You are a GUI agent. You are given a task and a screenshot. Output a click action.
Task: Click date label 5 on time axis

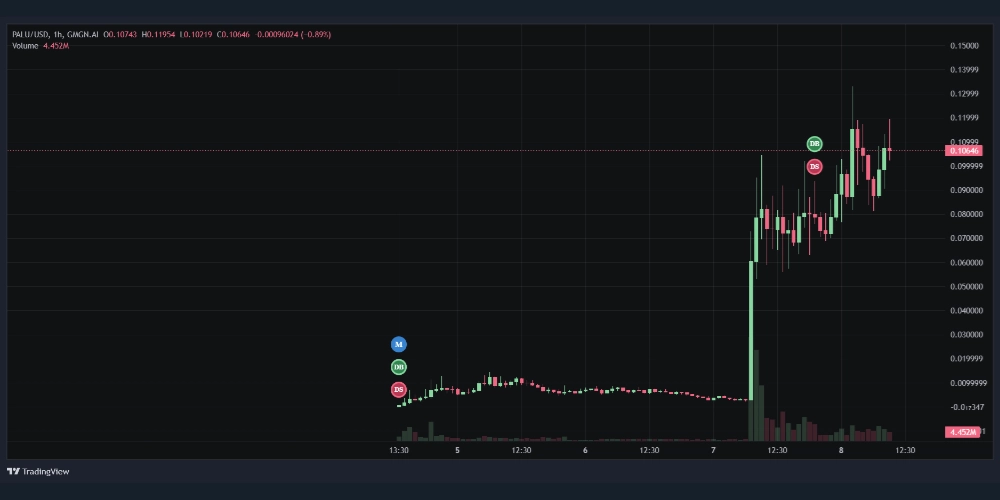[457, 451]
